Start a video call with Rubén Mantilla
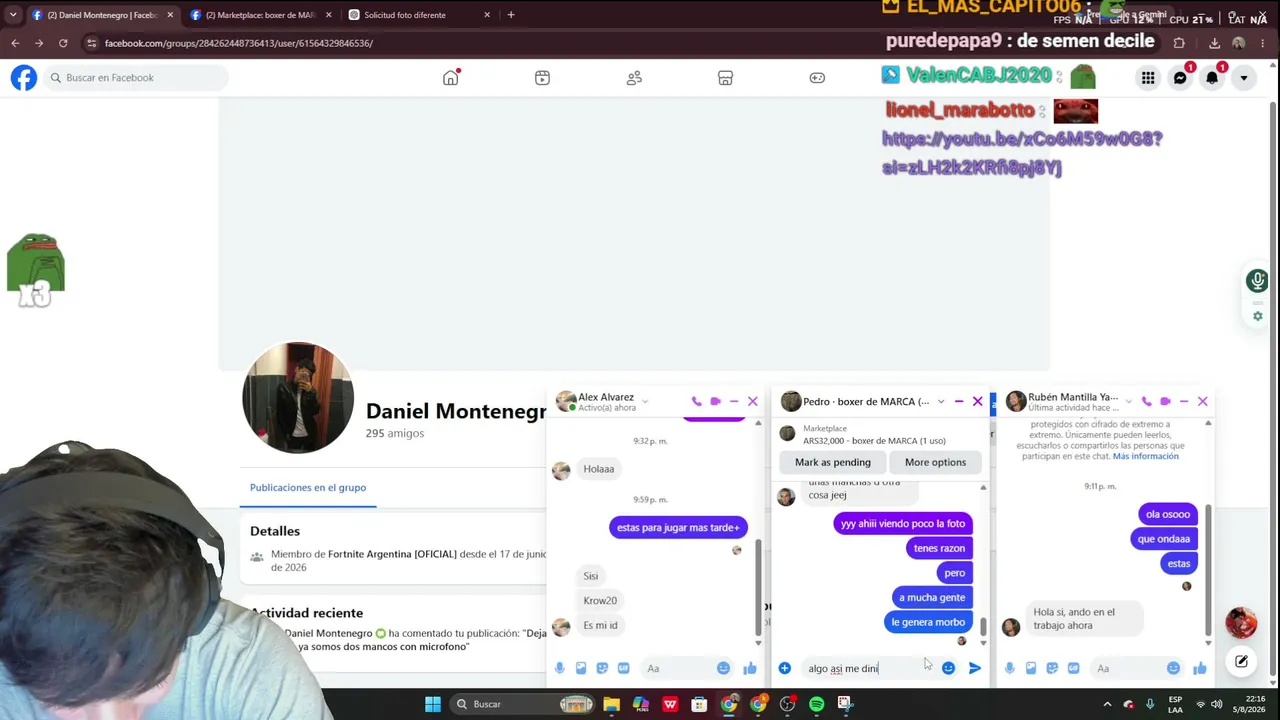 1165,401
